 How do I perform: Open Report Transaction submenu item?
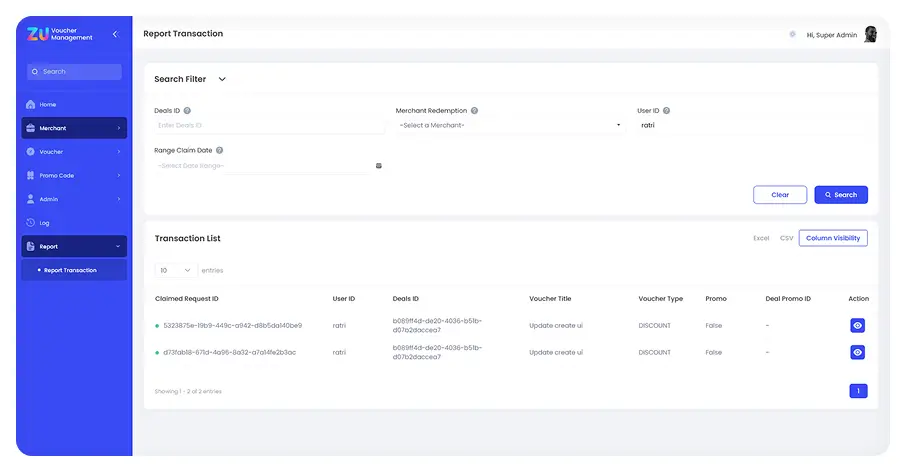[70, 270]
